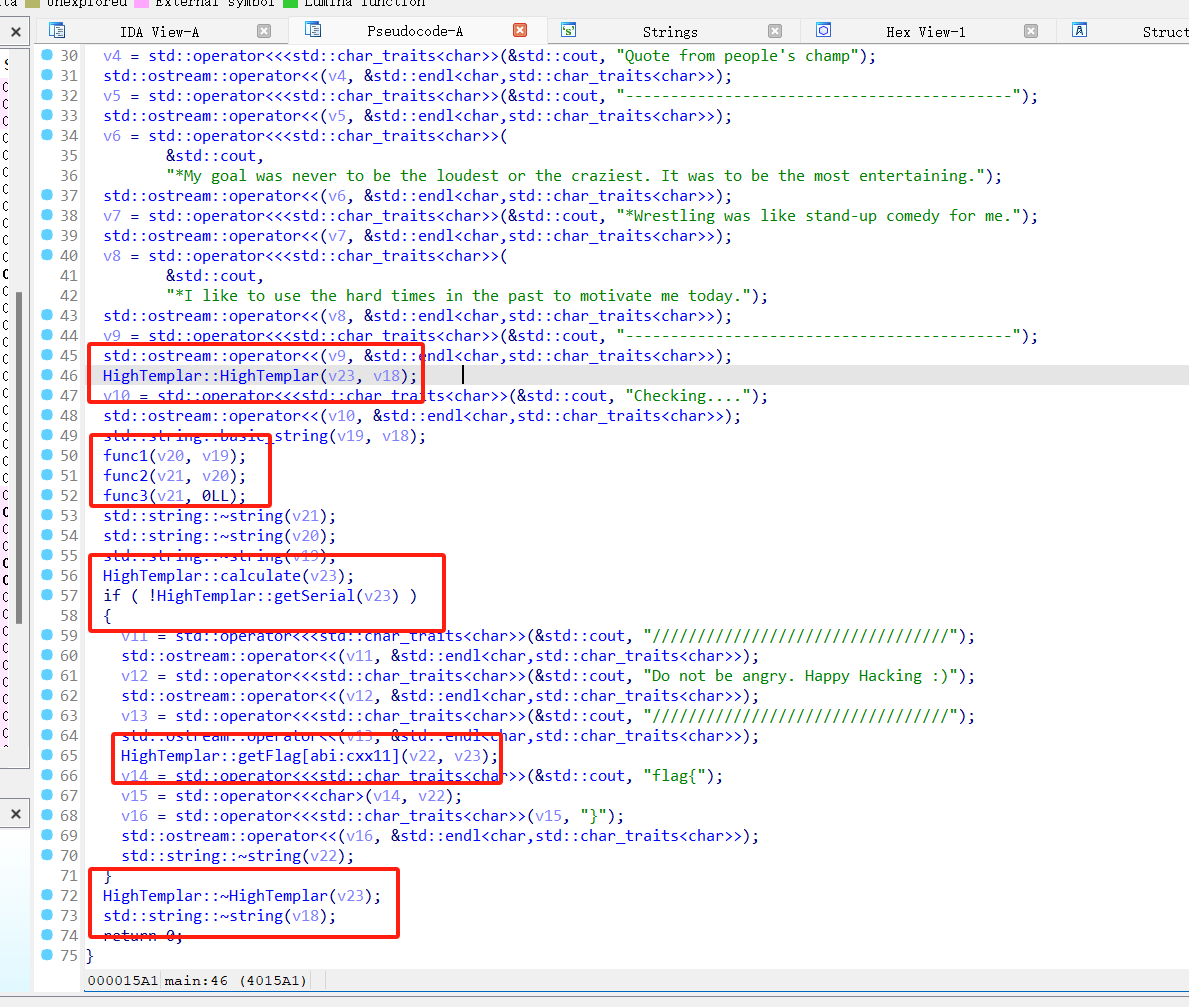The image size is (1189, 1007).
Task: Click the 0LL argument in func3
Action: pyautogui.click(x=215, y=496)
